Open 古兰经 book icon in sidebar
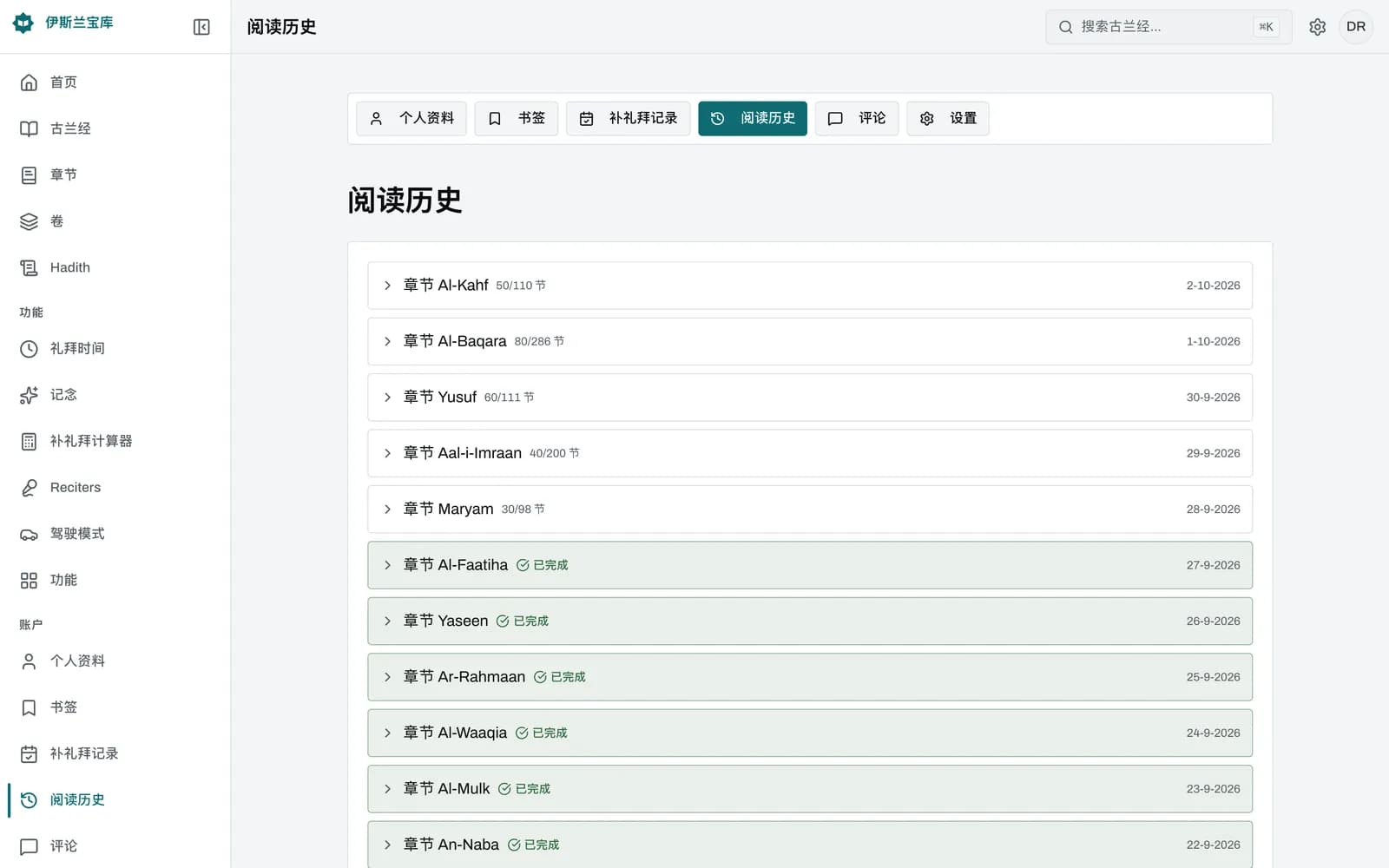This screenshot has width=1389, height=868. tap(29, 128)
